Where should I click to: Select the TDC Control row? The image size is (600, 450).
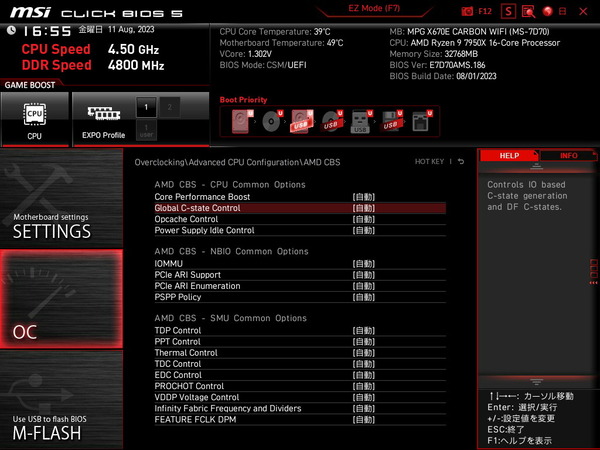pyautogui.click(x=300, y=364)
